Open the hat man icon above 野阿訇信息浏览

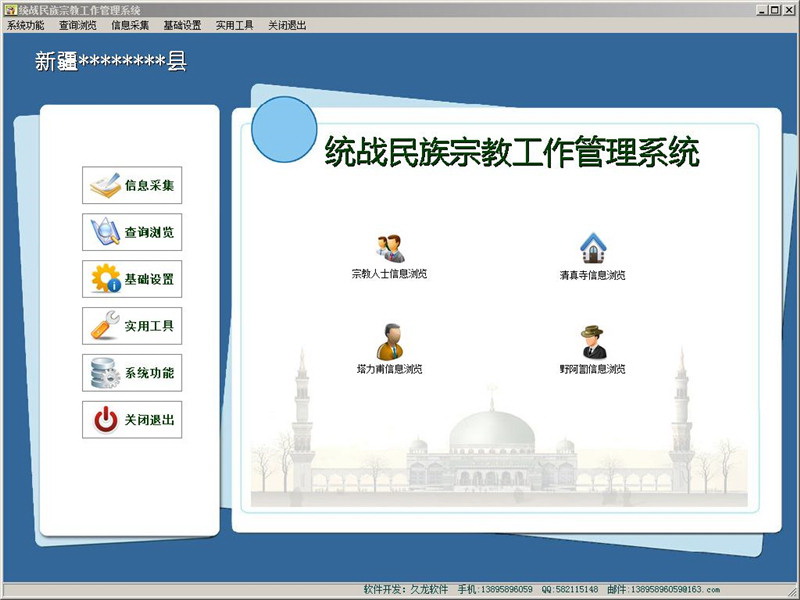coord(593,342)
